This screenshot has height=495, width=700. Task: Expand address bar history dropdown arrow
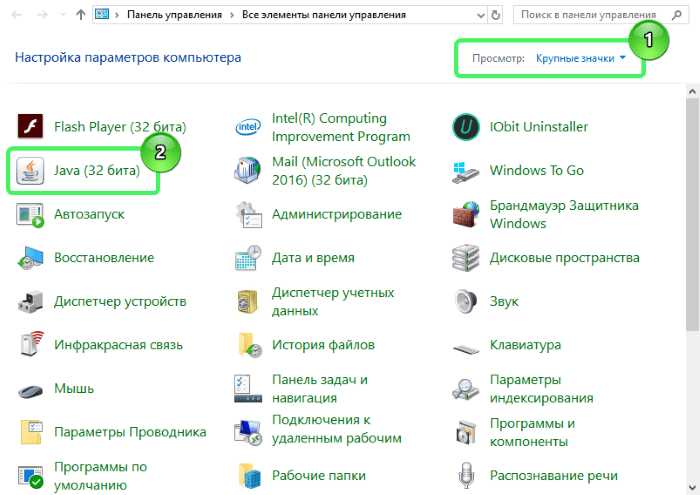481,15
